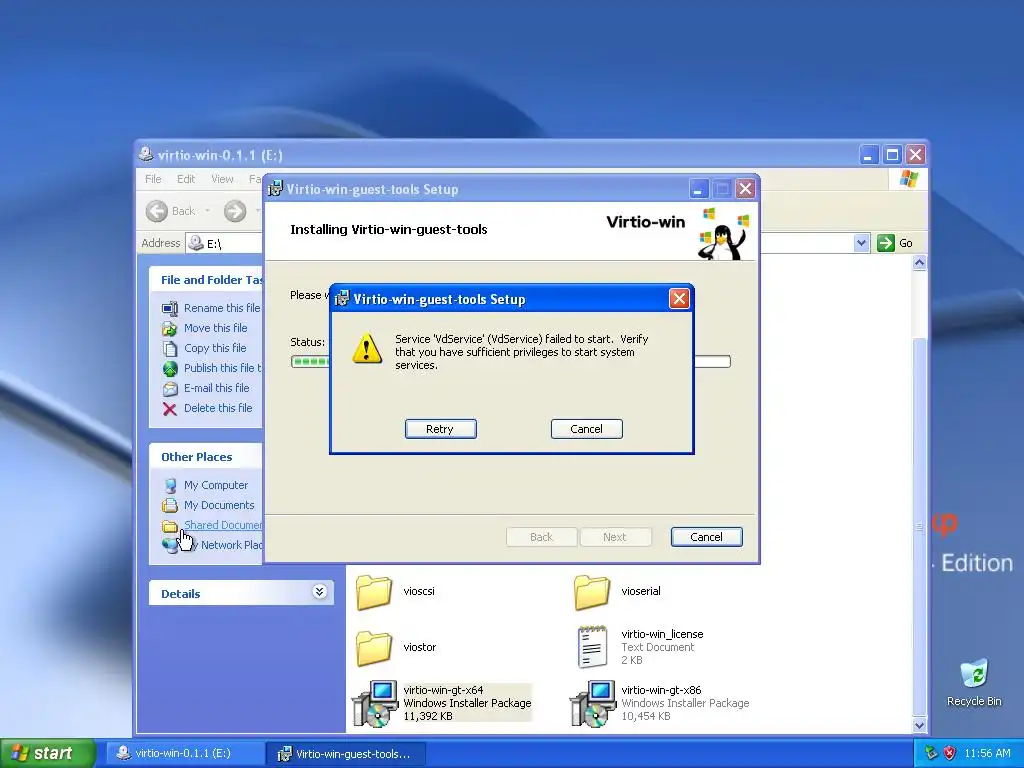
Task: Select the vioserial folder icon
Action: click(x=592, y=592)
